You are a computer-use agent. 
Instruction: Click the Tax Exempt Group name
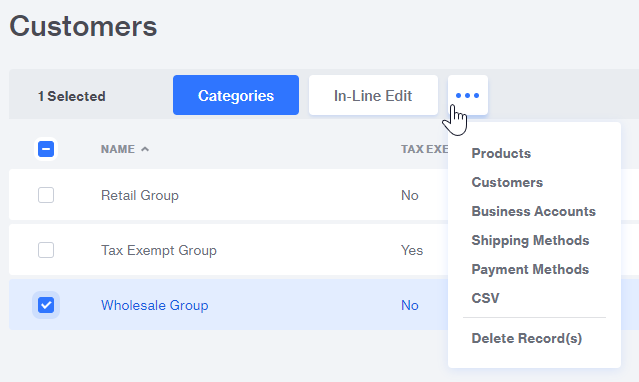tap(159, 250)
